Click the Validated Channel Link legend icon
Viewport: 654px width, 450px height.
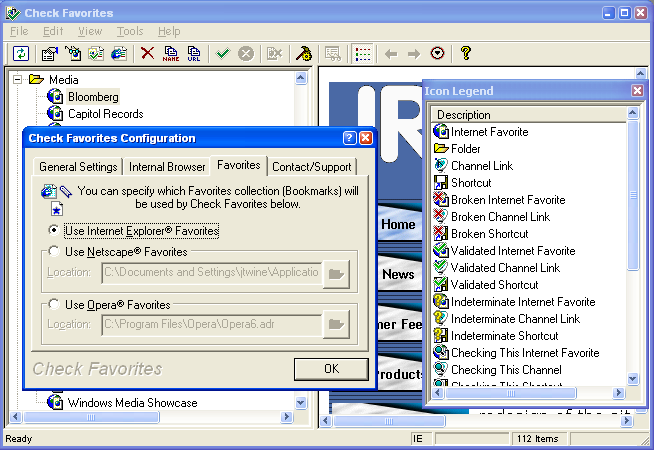(441, 267)
